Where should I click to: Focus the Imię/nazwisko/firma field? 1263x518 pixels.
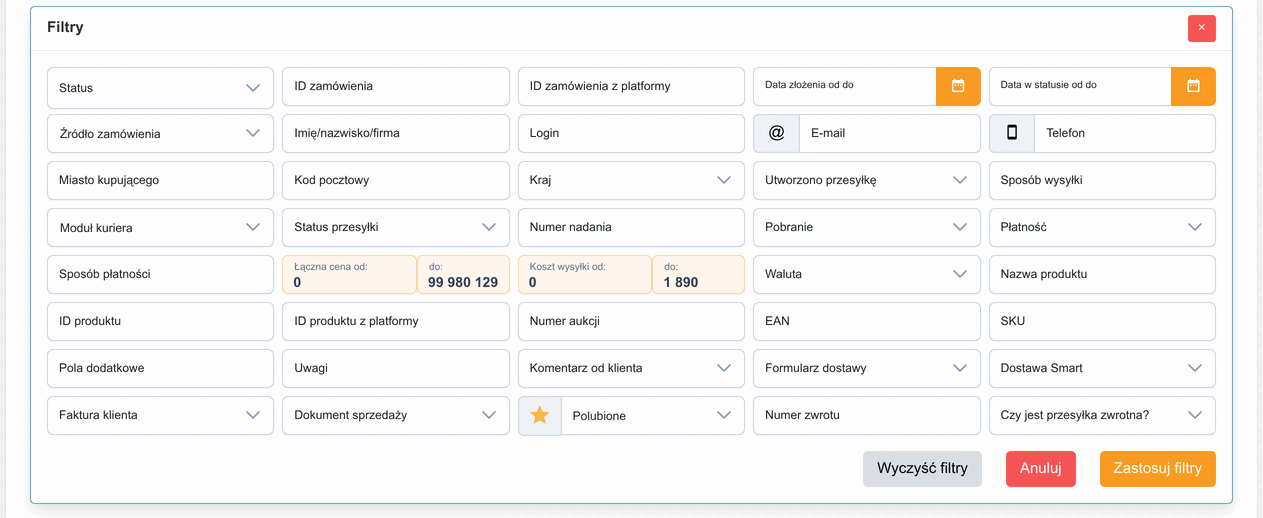pos(396,133)
